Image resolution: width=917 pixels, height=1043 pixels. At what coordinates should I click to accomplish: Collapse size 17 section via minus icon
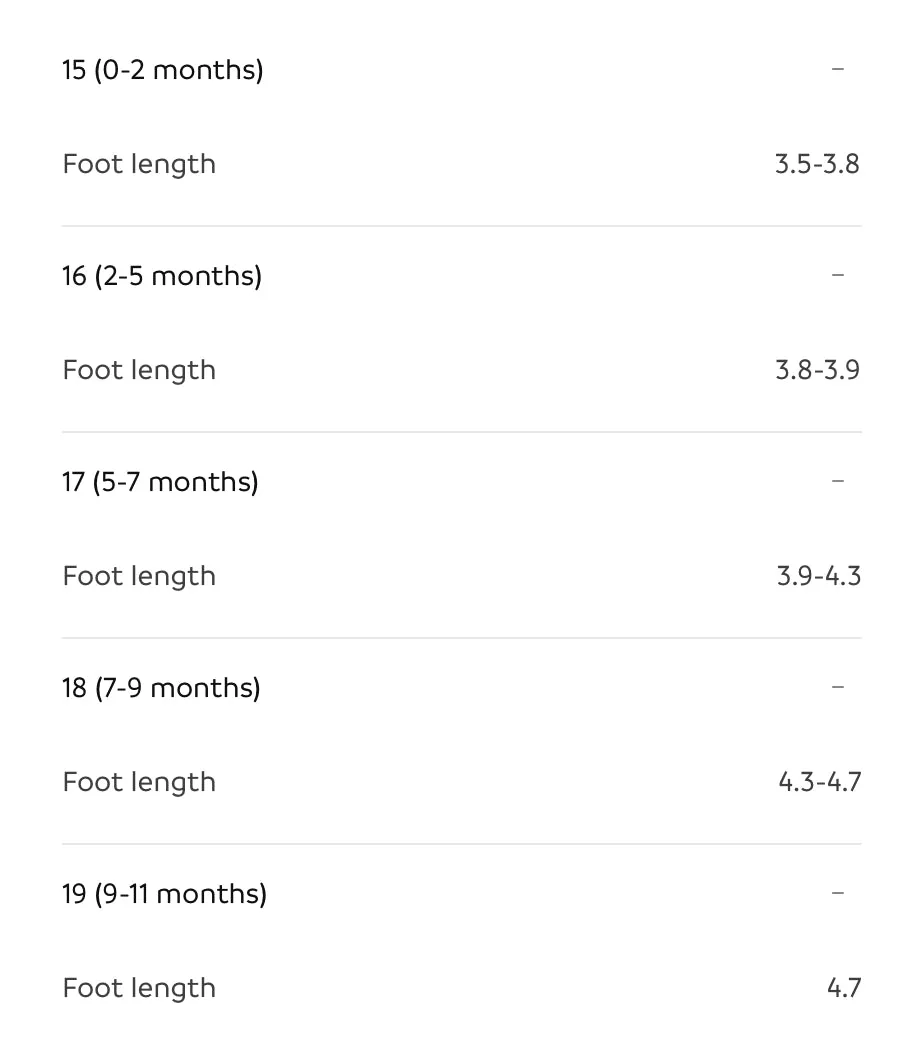tap(837, 481)
